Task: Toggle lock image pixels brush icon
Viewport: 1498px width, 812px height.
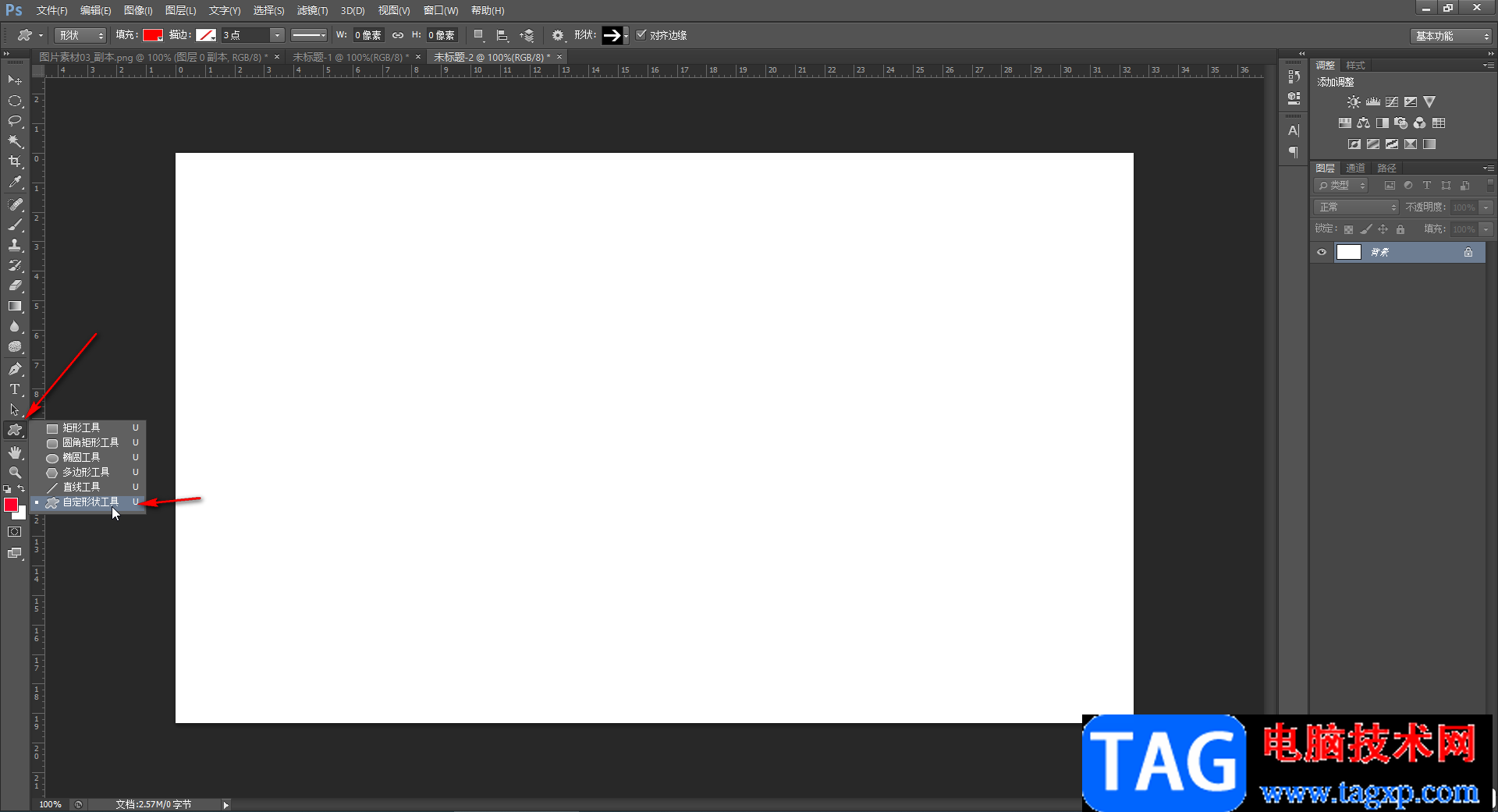Action: pos(1365,229)
